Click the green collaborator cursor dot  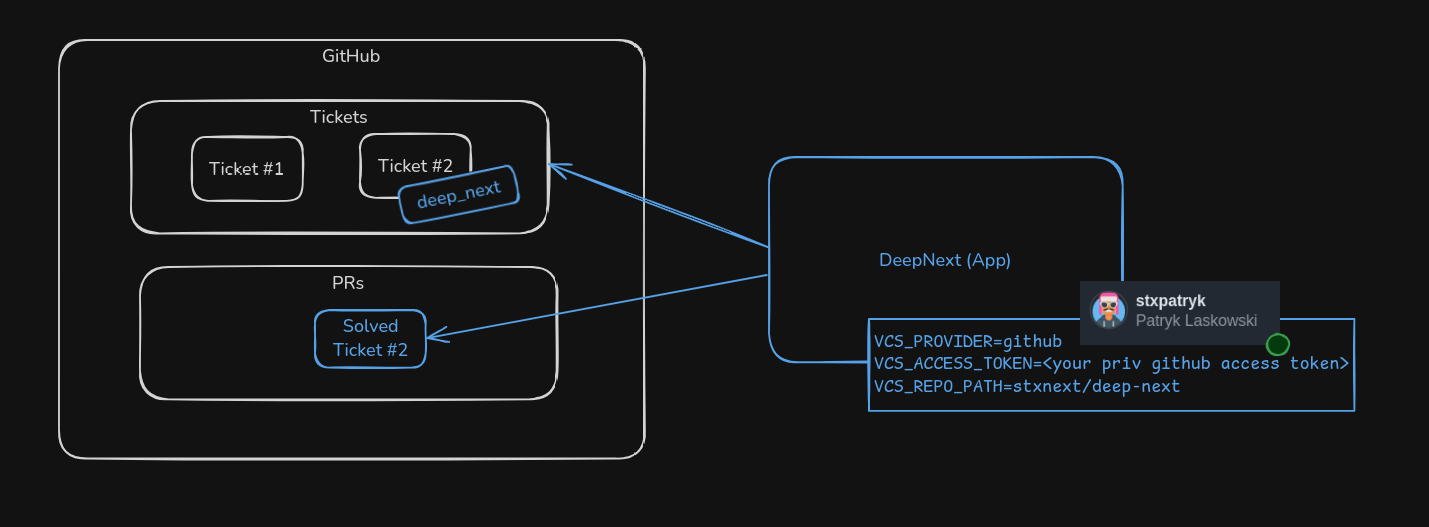point(1278,344)
